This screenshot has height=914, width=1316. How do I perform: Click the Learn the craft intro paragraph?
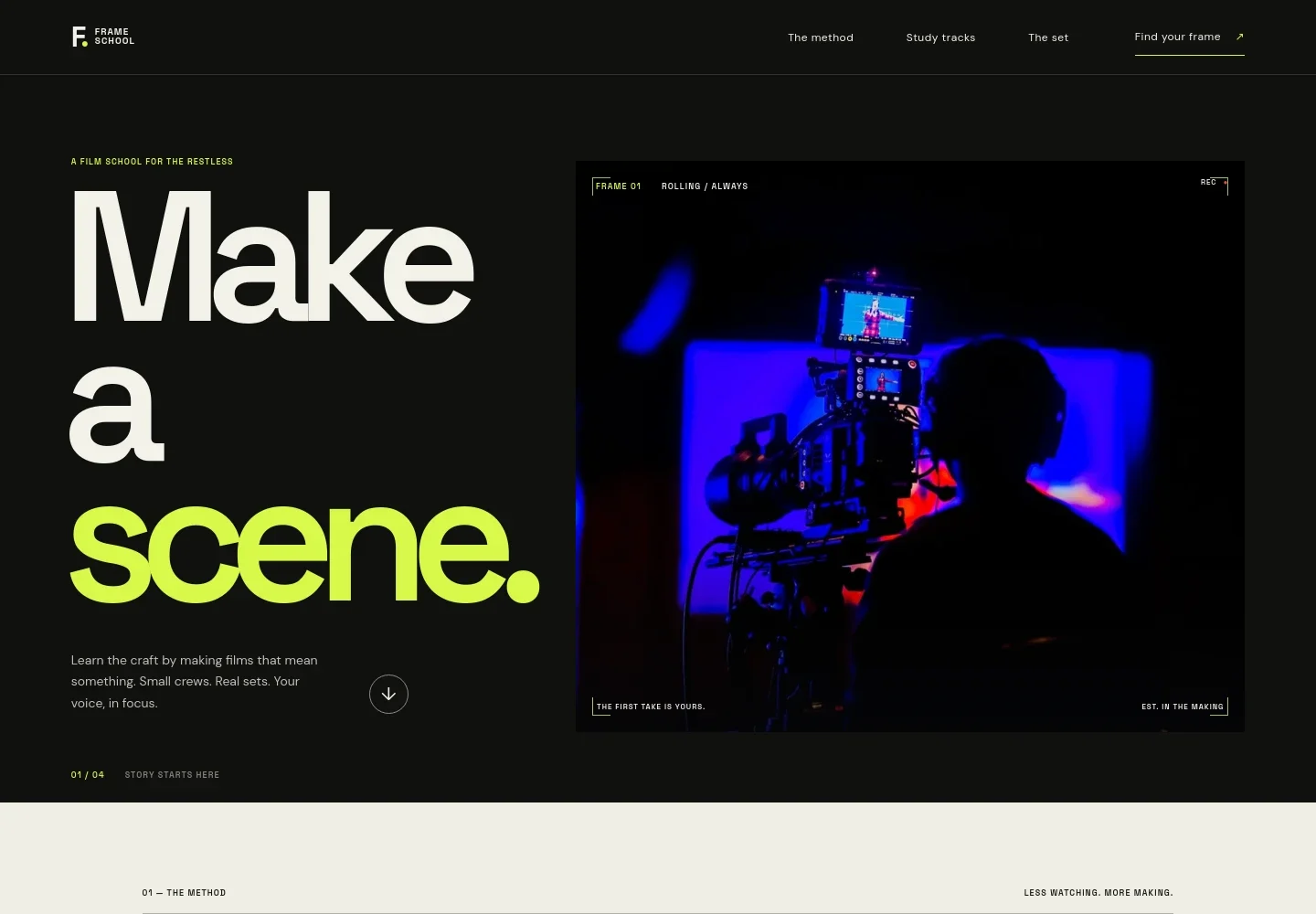point(195,682)
